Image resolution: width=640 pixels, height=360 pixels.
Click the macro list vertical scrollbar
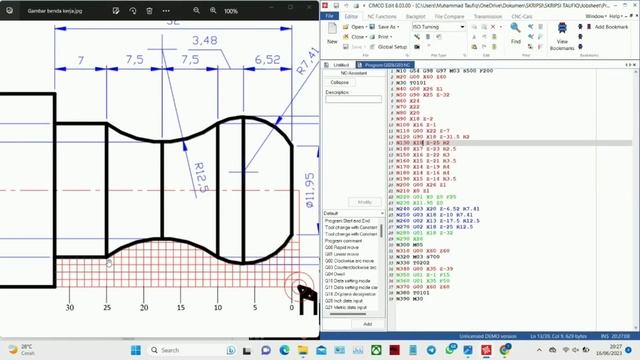coord(382,231)
